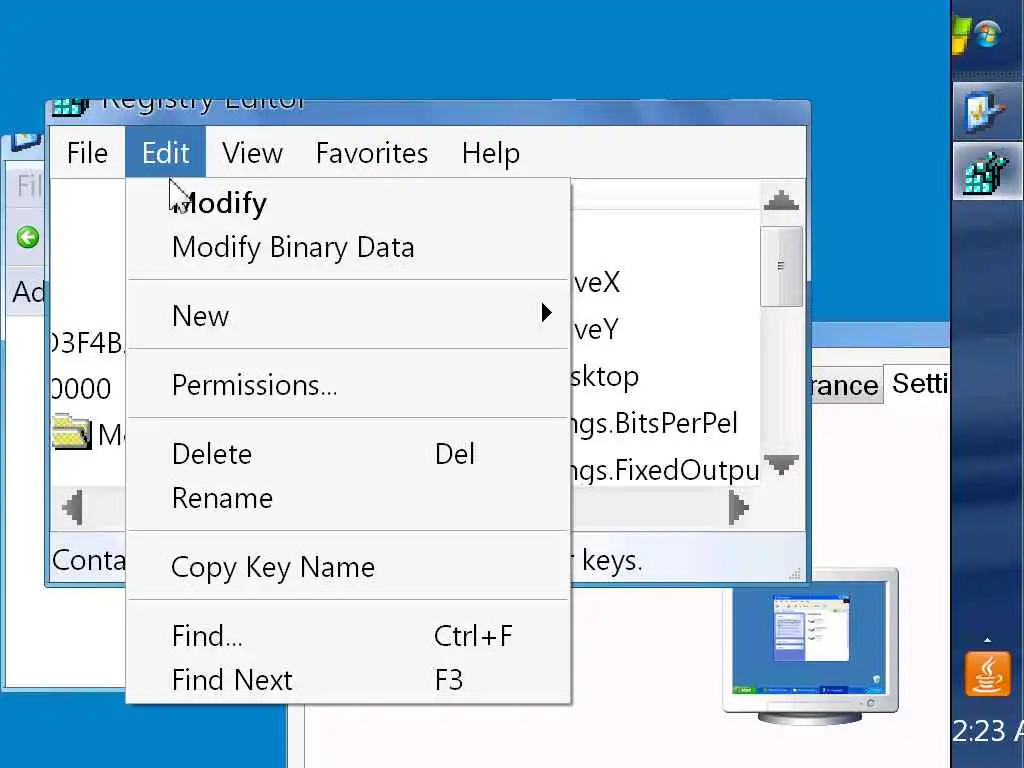The image size is (1024, 768).
Task: Click the horizontal scroll right arrow
Action: point(739,507)
